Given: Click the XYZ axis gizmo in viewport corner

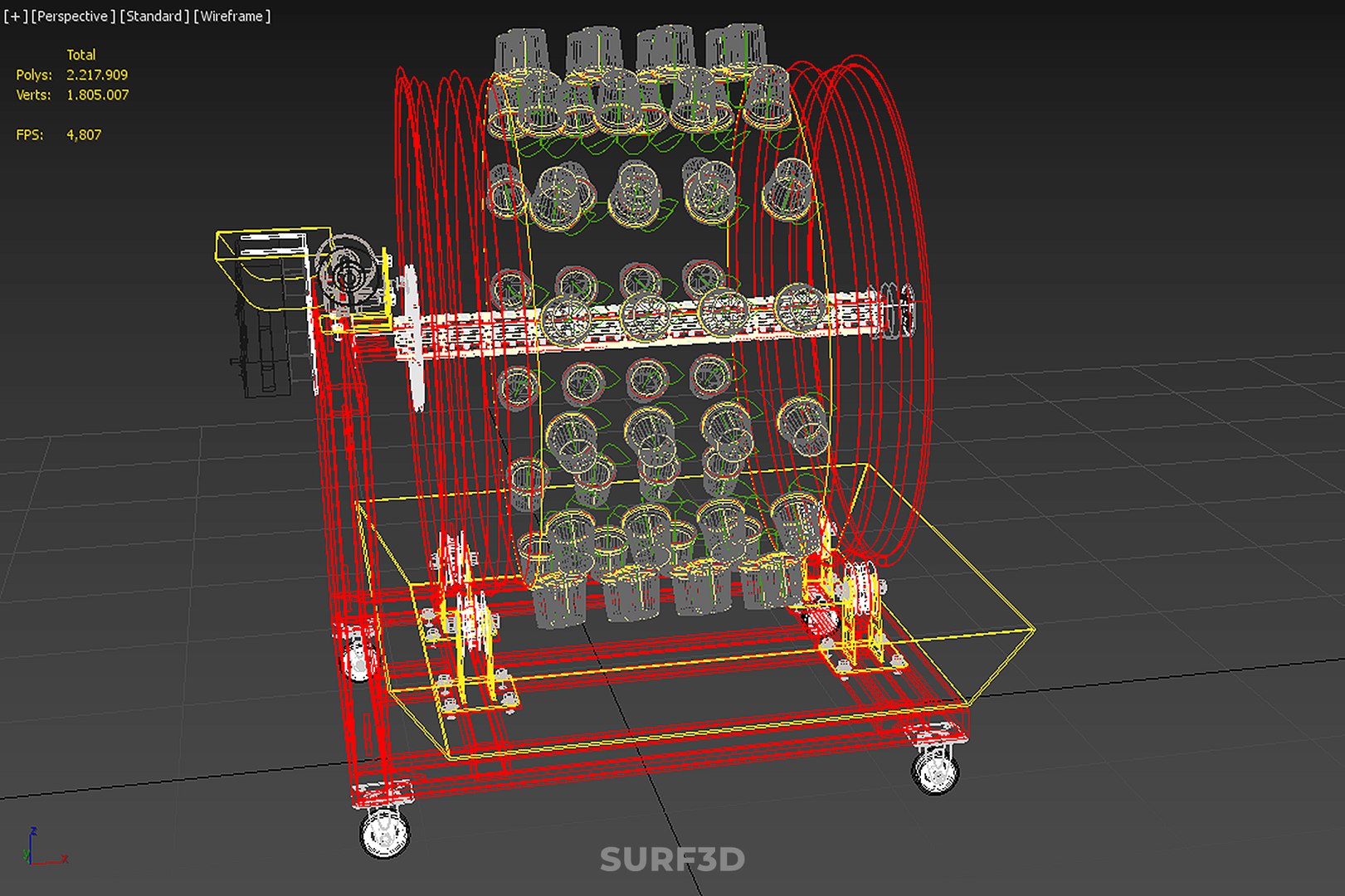Looking at the screenshot, I should [x=46, y=846].
